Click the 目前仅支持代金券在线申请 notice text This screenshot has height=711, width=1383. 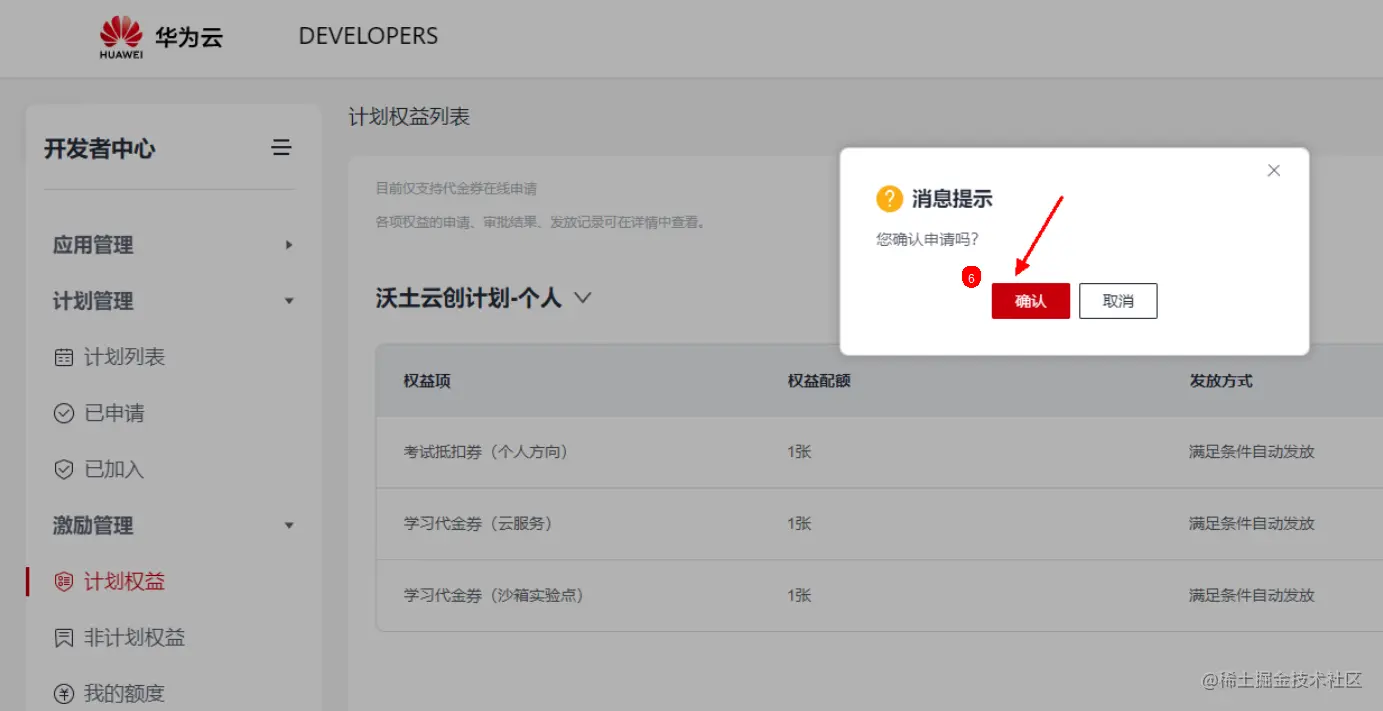456,188
